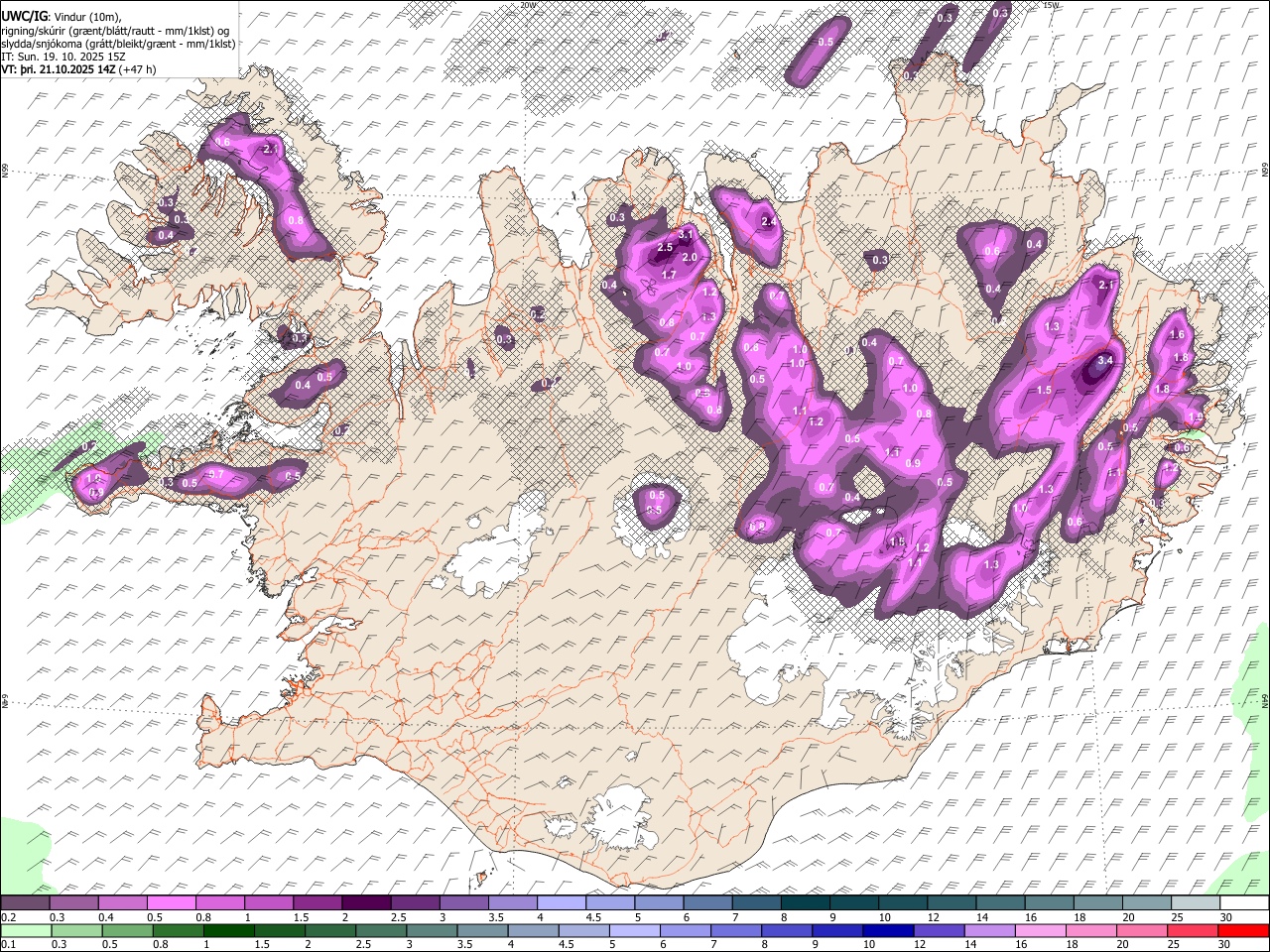Click the 2.4 precipitation value on the map

[x=768, y=222]
